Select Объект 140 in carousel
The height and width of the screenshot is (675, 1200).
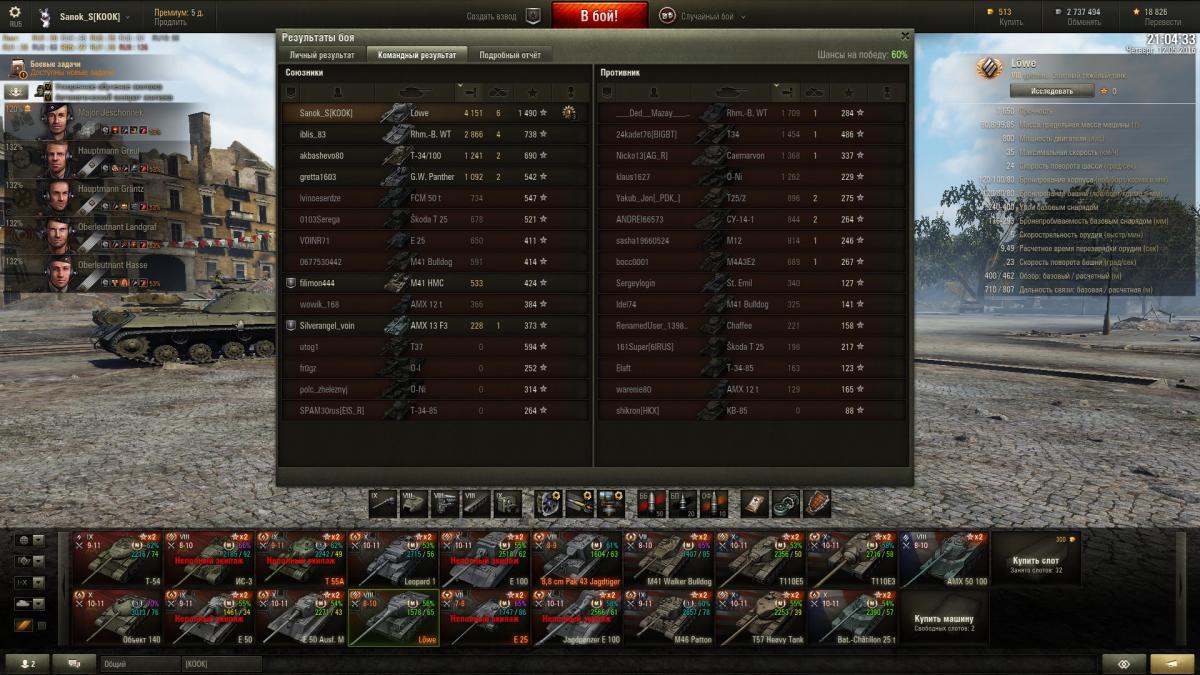click(x=117, y=618)
